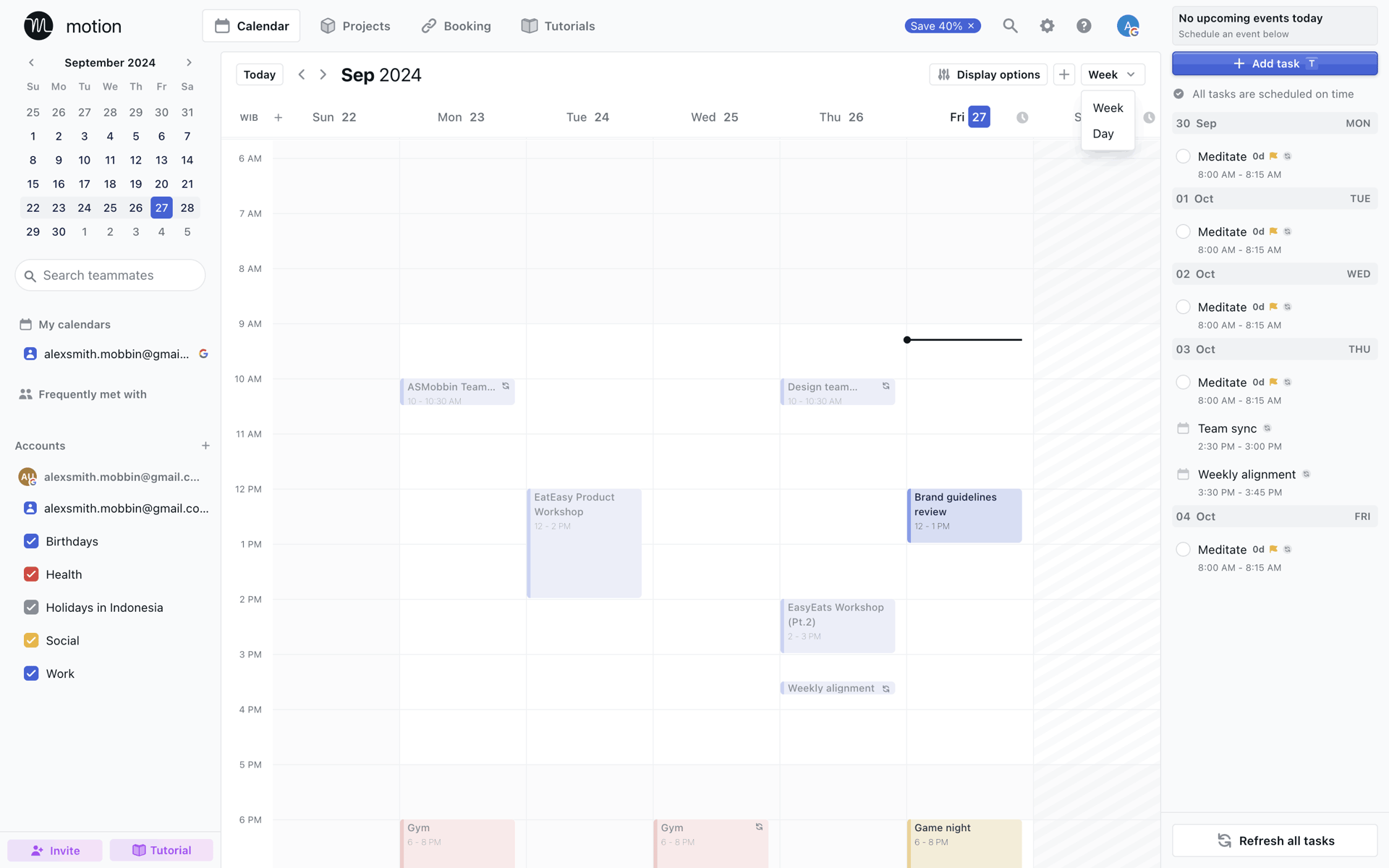This screenshot has width=1389, height=868.
Task: Toggle the Work calendar checkbox
Action: pos(31,673)
